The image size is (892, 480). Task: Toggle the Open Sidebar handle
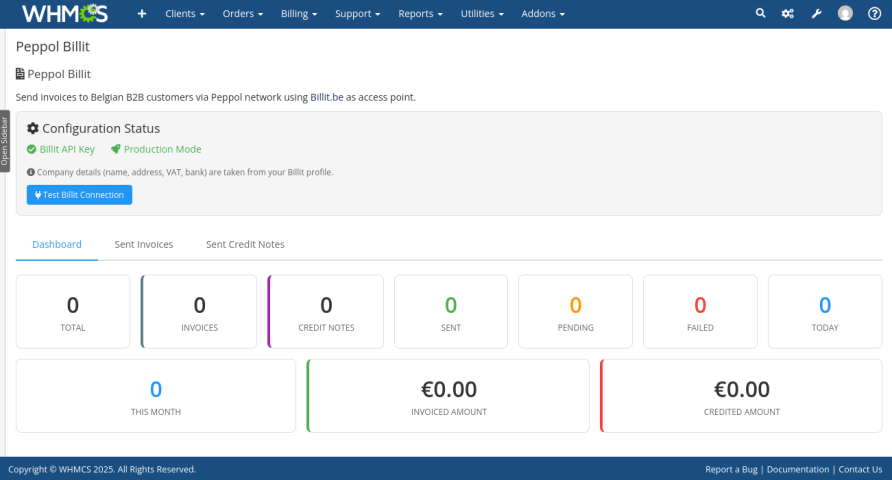point(5,141)
